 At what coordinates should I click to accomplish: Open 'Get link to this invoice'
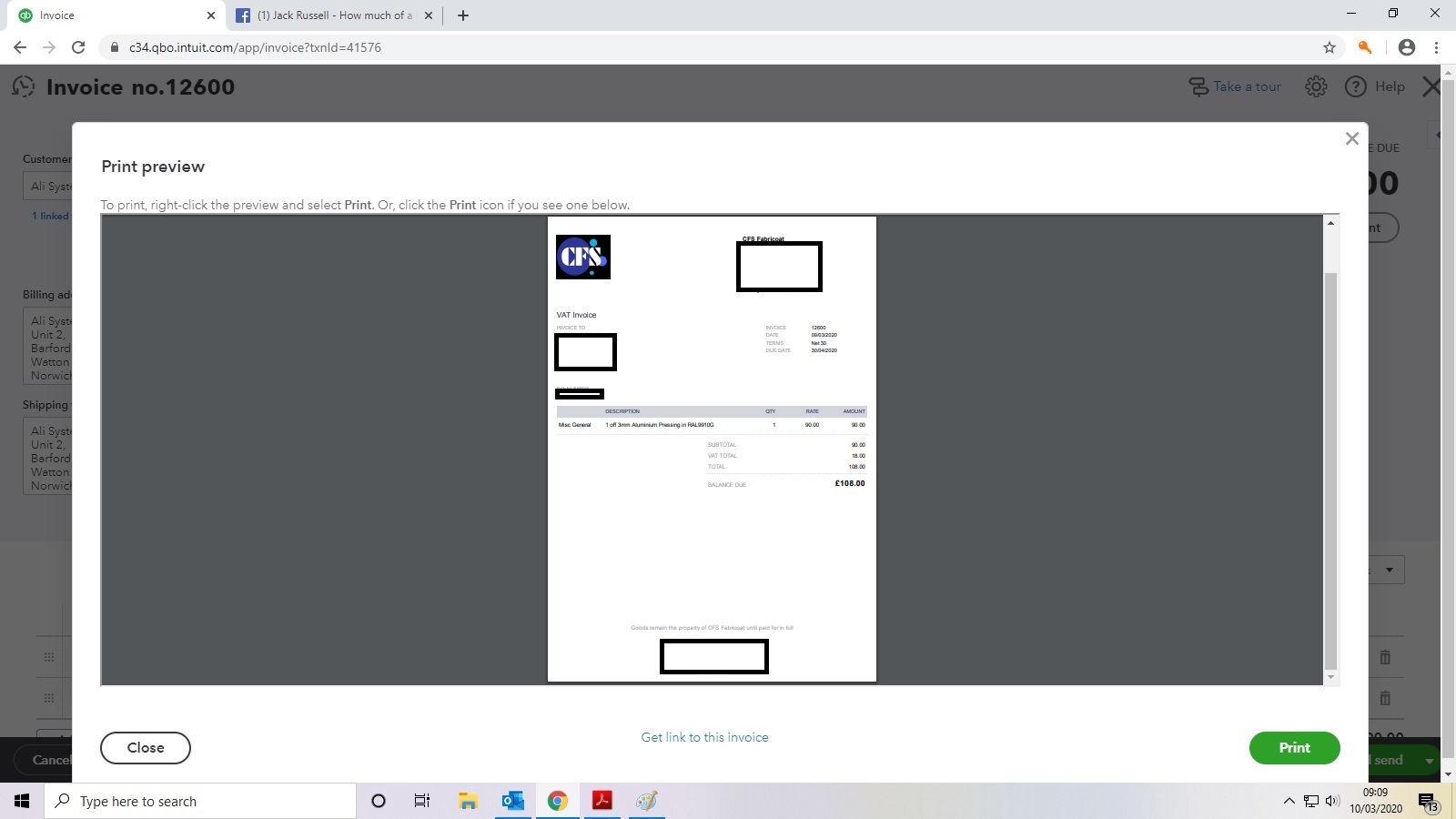point(704,737)
